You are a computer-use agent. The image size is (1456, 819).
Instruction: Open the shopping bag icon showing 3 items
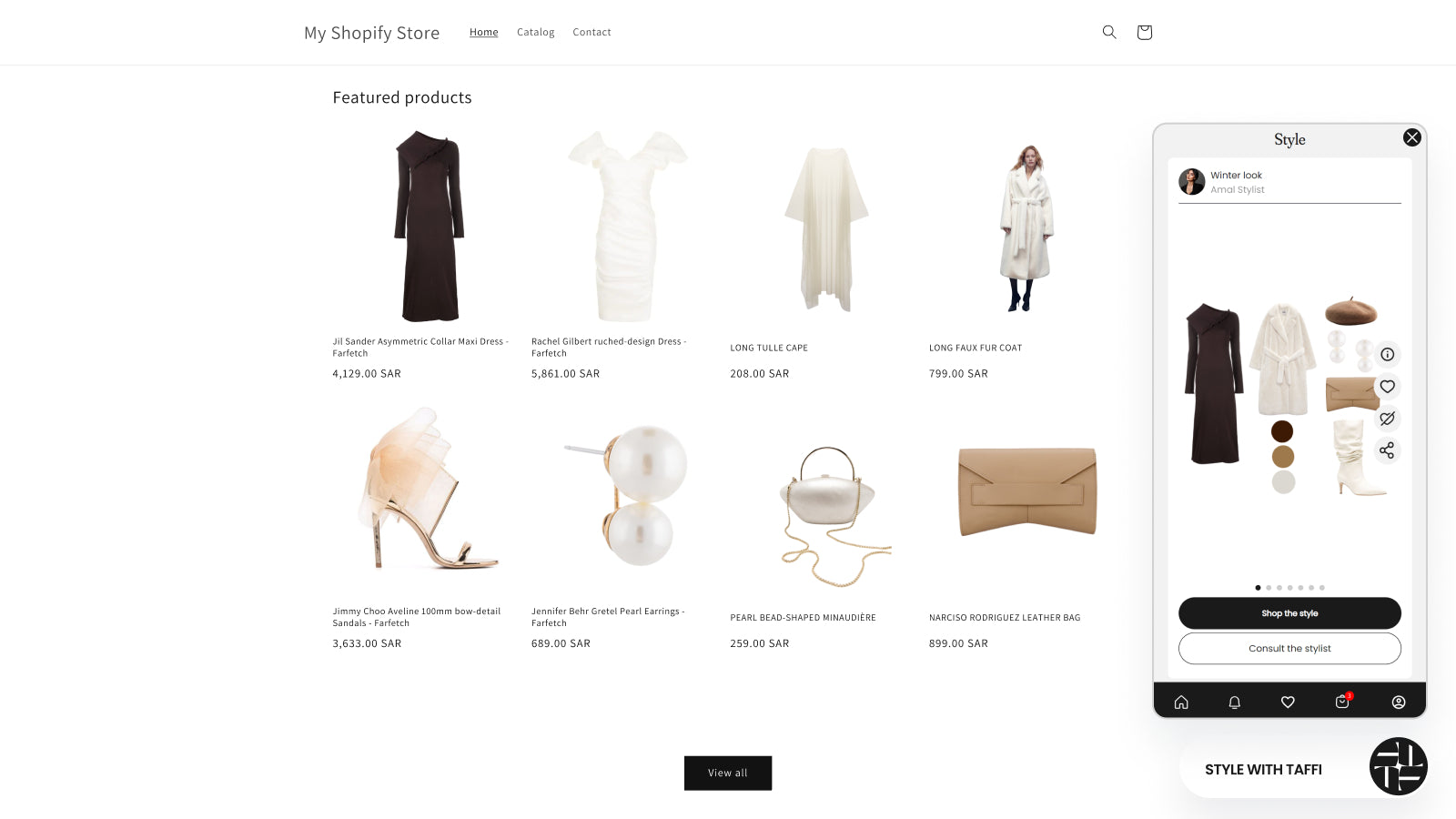pos(1341,702)
